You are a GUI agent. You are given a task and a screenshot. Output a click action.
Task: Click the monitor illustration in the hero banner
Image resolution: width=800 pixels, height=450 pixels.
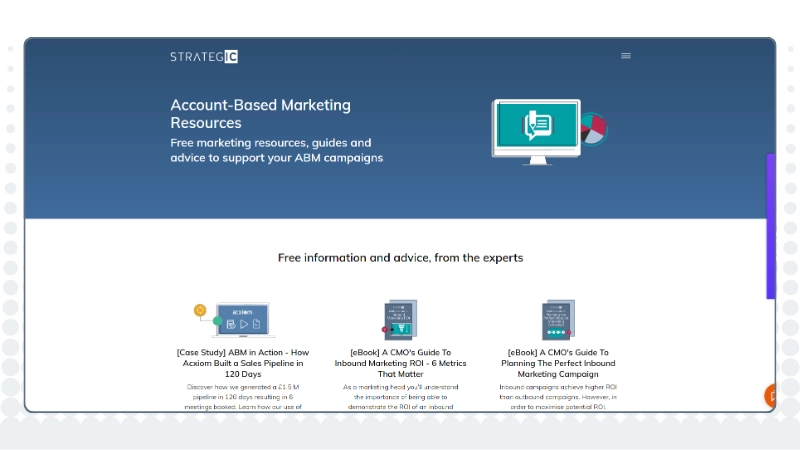[x=535, y=128]
